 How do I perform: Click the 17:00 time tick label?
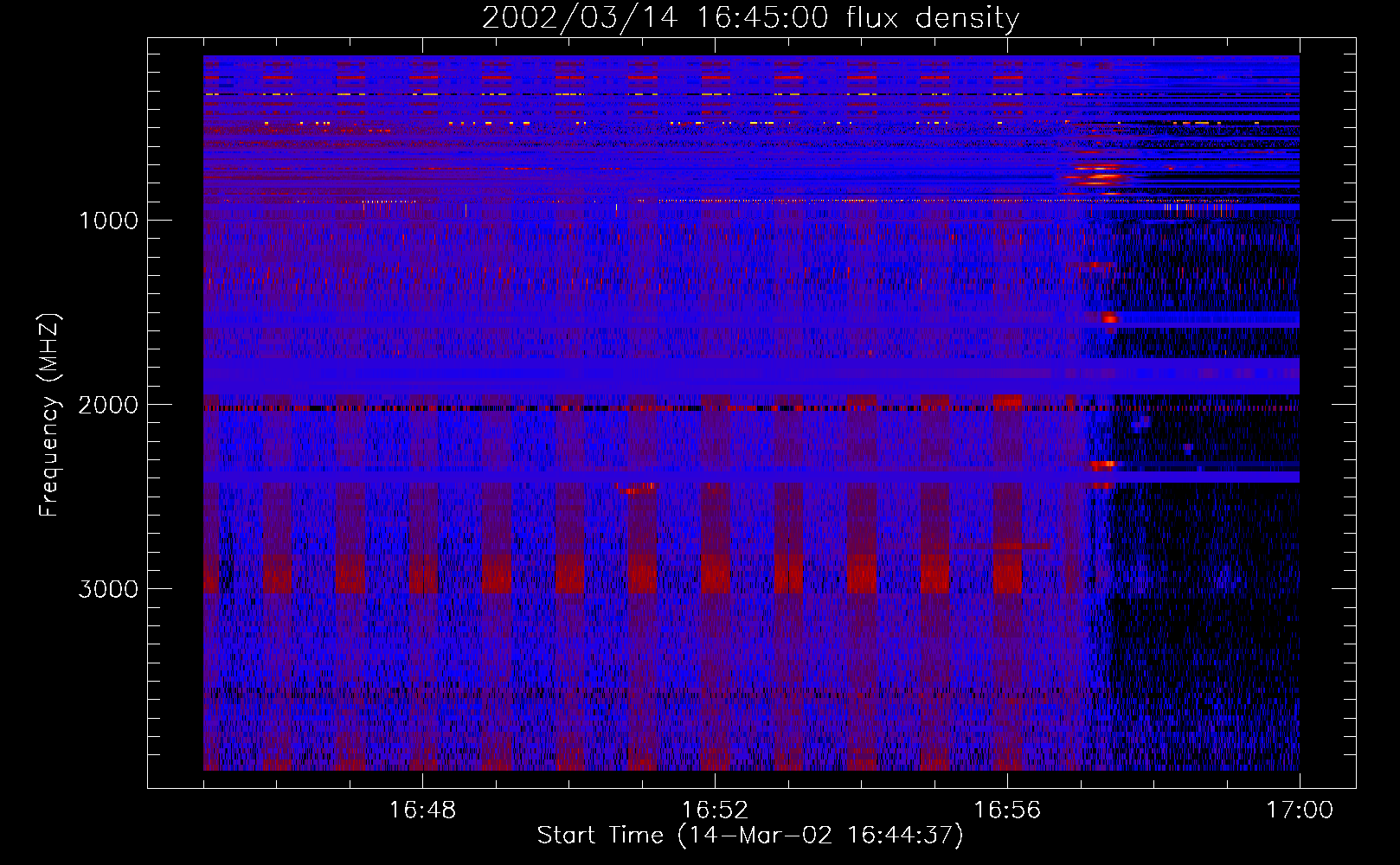pyautogui.click(x=1300, y=811)
